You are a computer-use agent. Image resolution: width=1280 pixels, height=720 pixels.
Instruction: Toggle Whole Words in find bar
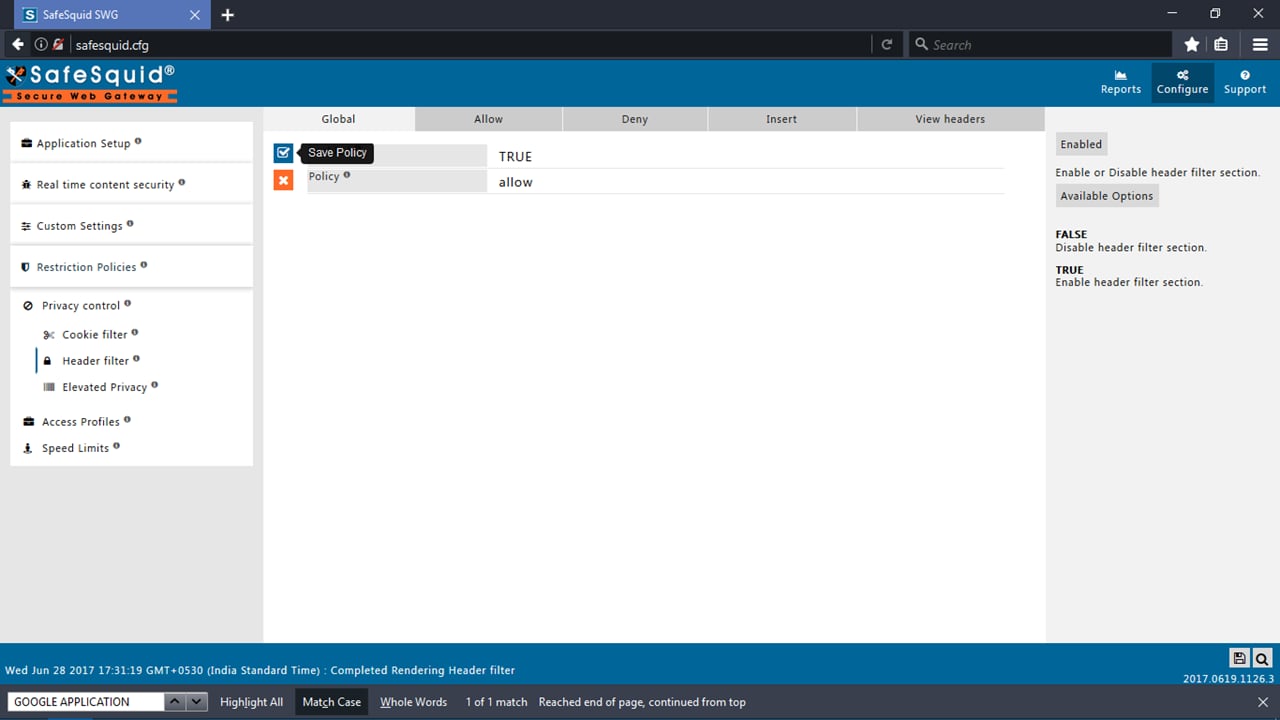pos(413,702)
